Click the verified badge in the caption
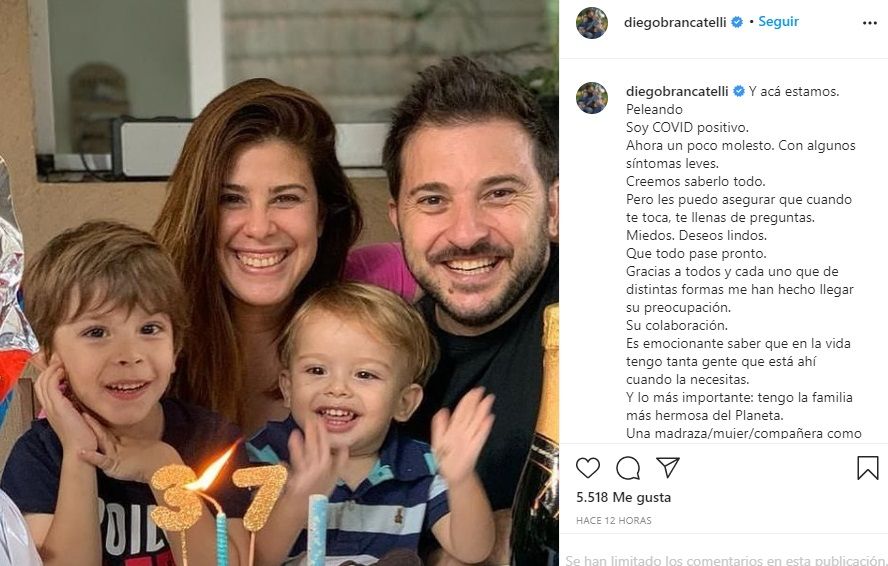Screen dimensions: 888x566 pos(738,91)
